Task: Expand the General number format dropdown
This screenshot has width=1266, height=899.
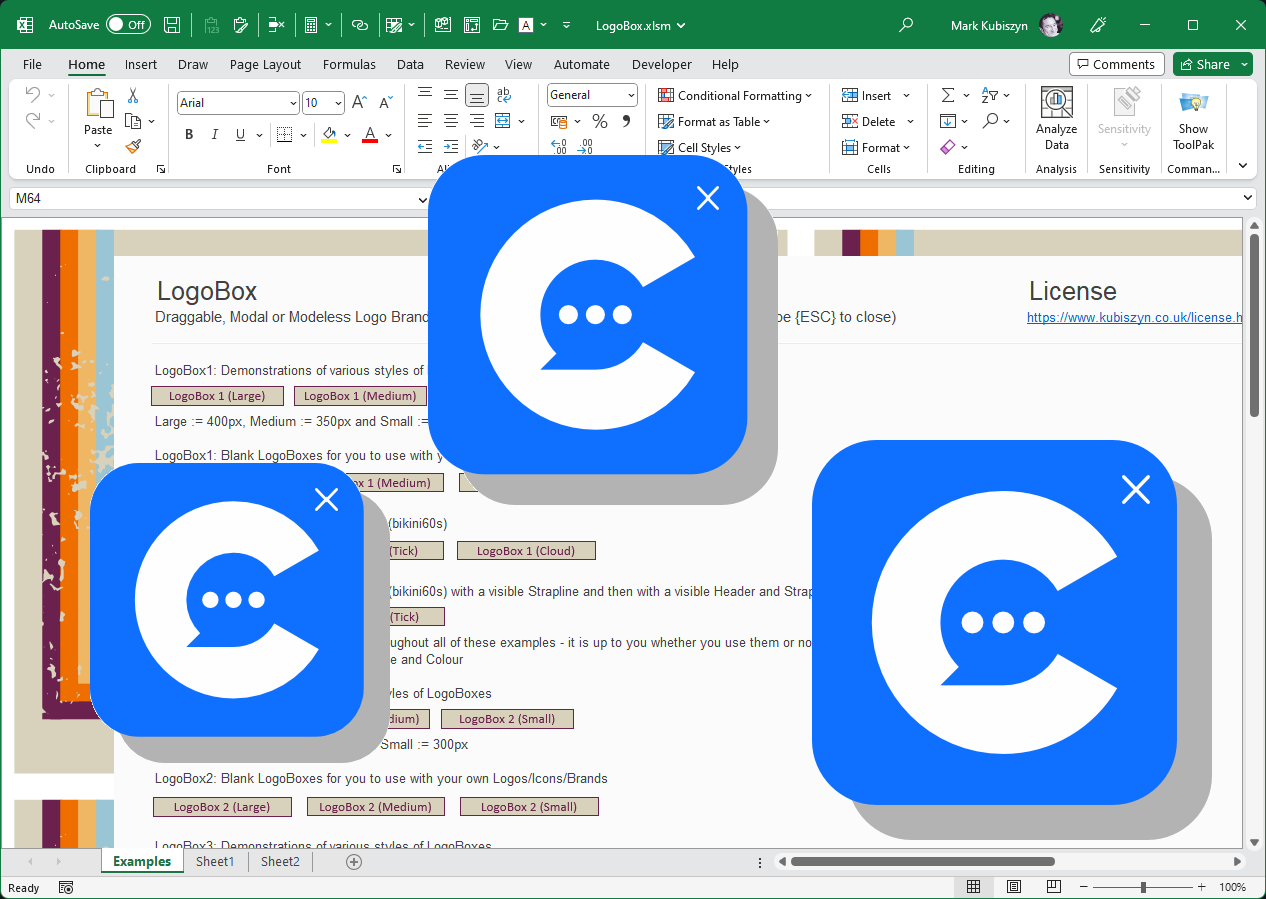Action: click(631, 95)
